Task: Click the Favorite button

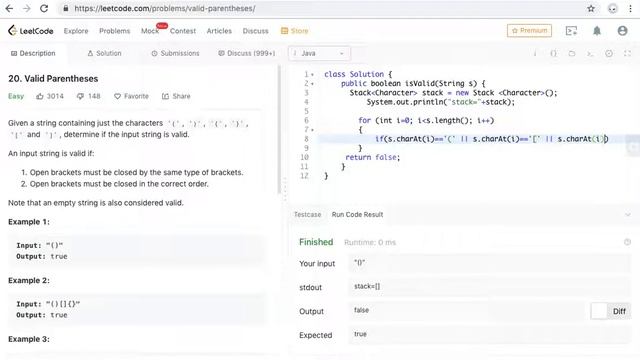Action: (131, 96)
